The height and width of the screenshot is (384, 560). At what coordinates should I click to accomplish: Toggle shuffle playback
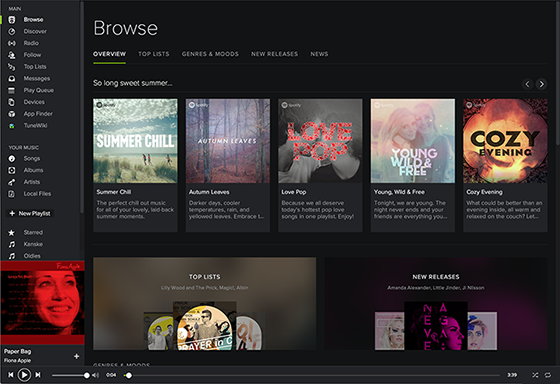coord(535,375)
